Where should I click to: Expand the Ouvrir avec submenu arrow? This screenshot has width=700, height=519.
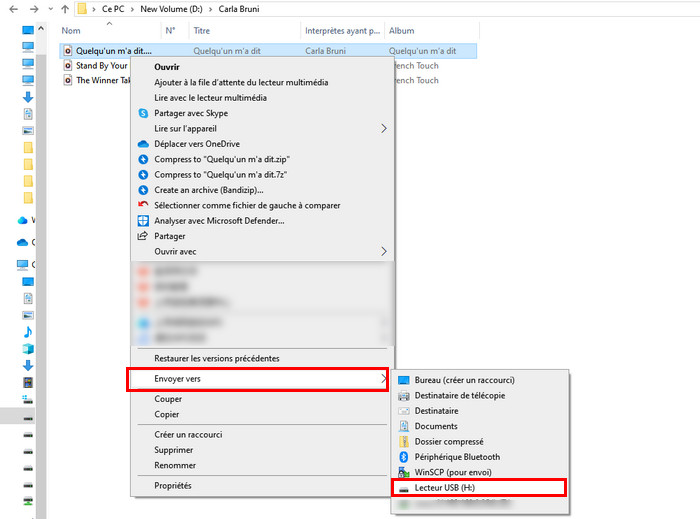(383, 252)
